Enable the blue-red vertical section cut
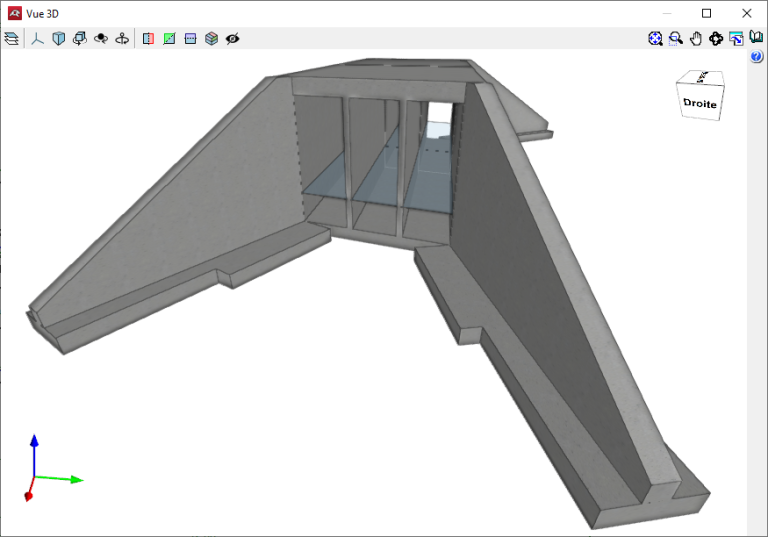Image resolution: width=768 pixels, height=537 pixels. click(148, 38)
